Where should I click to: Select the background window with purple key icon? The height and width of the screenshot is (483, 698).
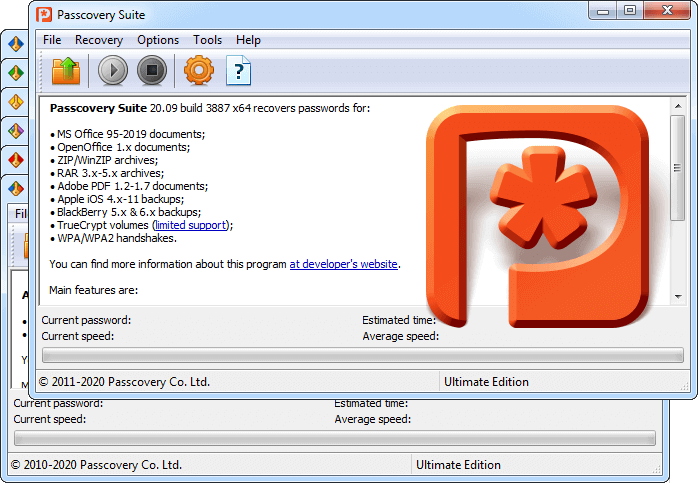click(x=16, y=131)
